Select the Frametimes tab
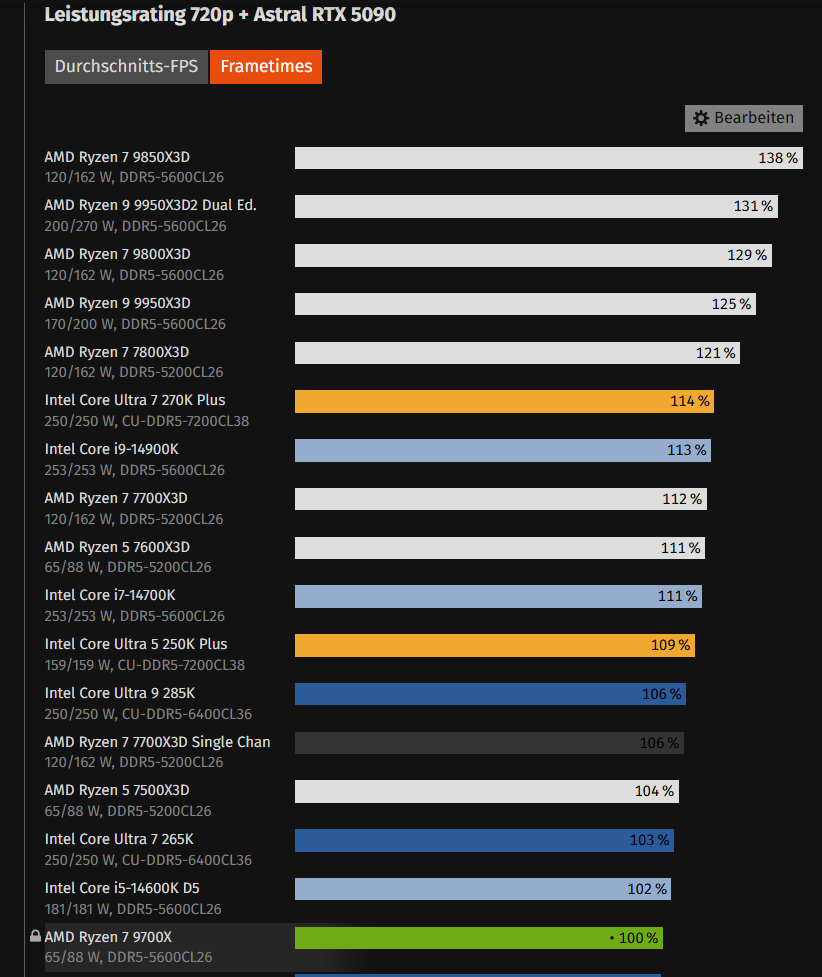The height and width of the screenshot is (977, 822). click(x=266, y=67)
